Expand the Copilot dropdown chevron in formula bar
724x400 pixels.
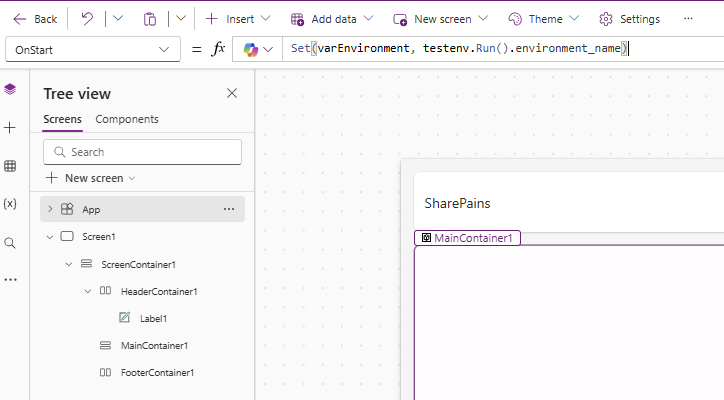[268, 49]
